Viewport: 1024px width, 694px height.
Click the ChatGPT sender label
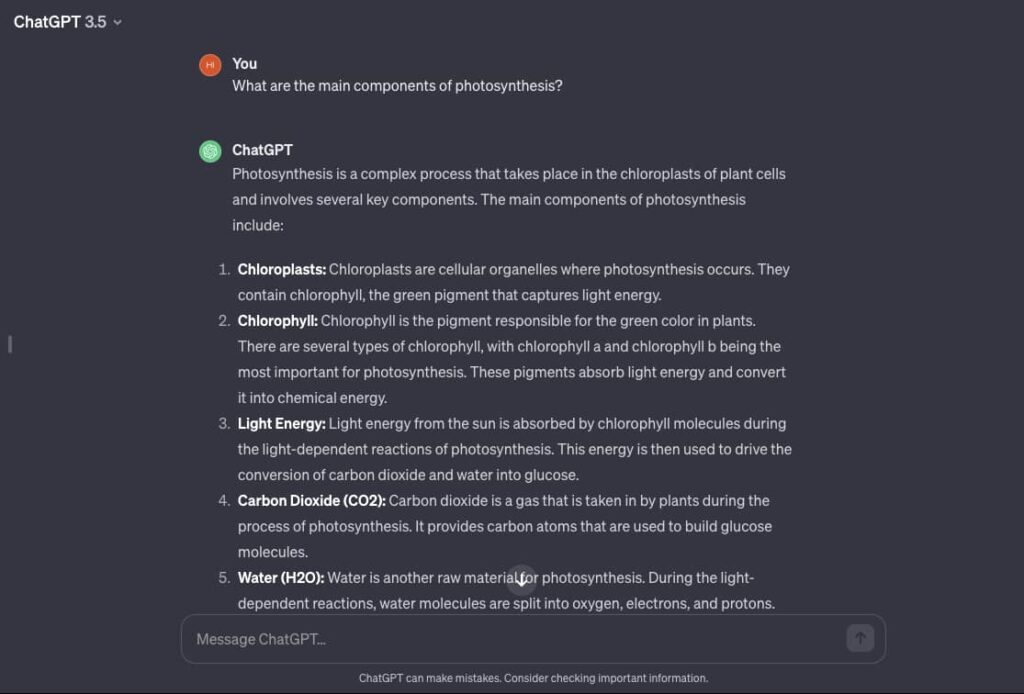coord(261,149)
